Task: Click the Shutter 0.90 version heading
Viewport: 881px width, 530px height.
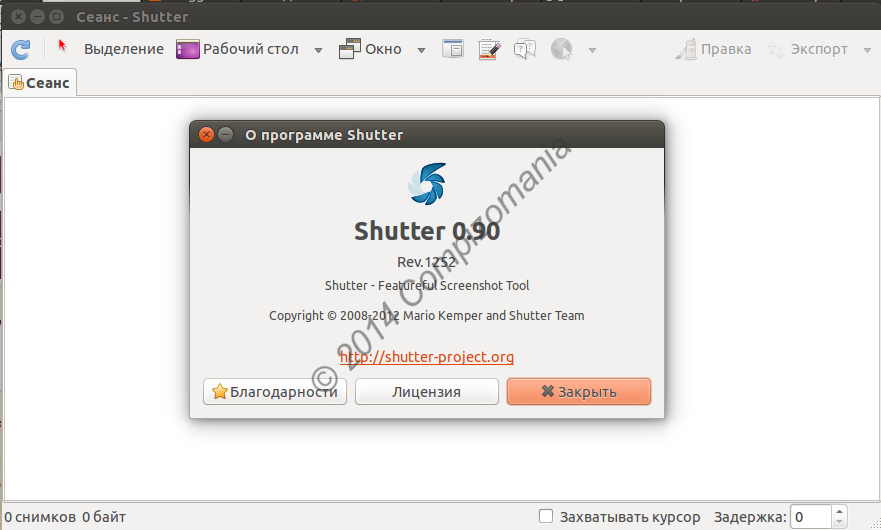Action: tap(427, 231)
